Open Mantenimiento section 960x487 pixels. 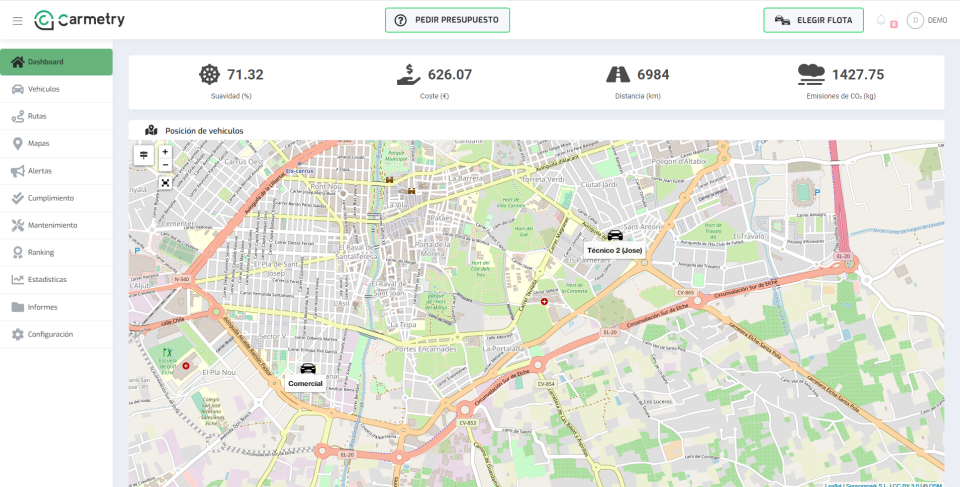pos(56,225)
